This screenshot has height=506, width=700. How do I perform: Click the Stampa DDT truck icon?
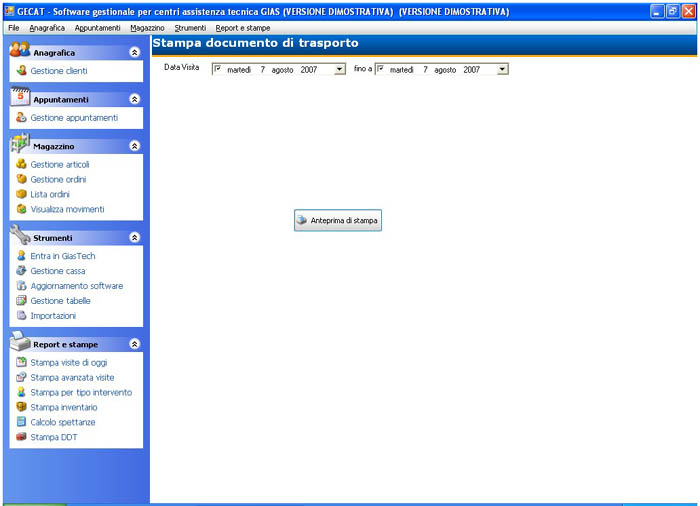(x=21, y=436)
